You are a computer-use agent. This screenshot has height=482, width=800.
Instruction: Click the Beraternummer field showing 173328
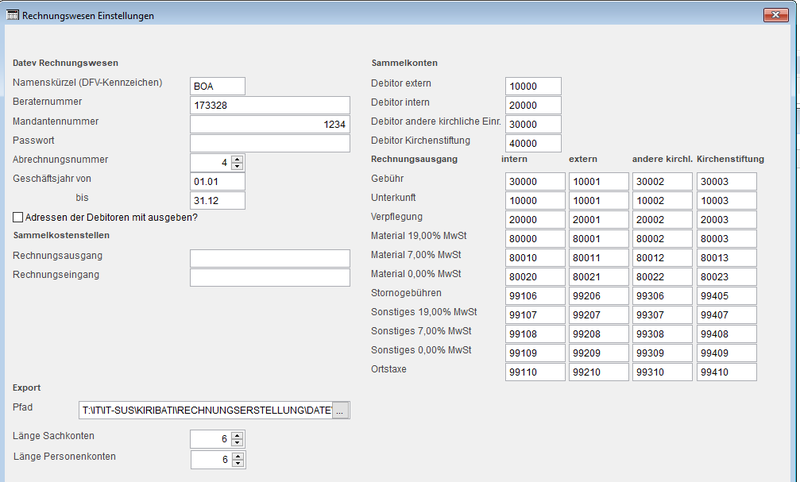pyautogui.click(x=270, y=105)
